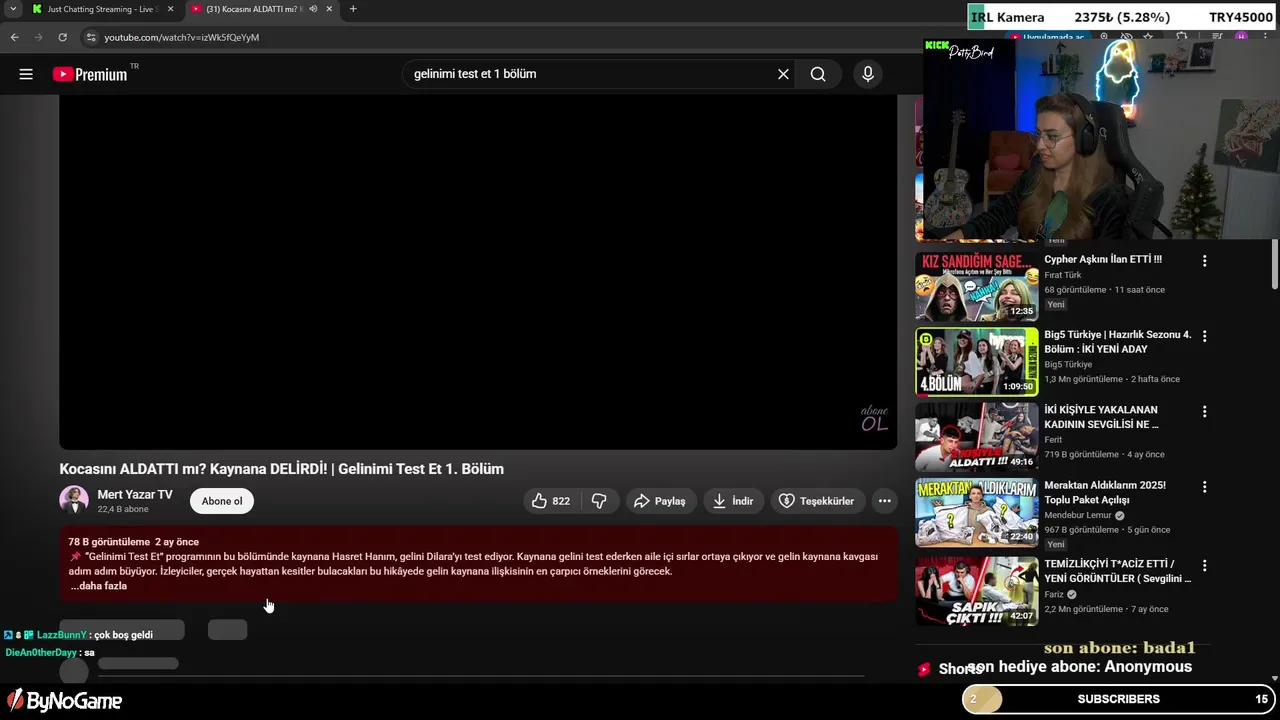The width and height of the screenshot is (1280, 720).
Task: Close the Just Chatting Streaming tab
Action: click(x=170, y=9)
